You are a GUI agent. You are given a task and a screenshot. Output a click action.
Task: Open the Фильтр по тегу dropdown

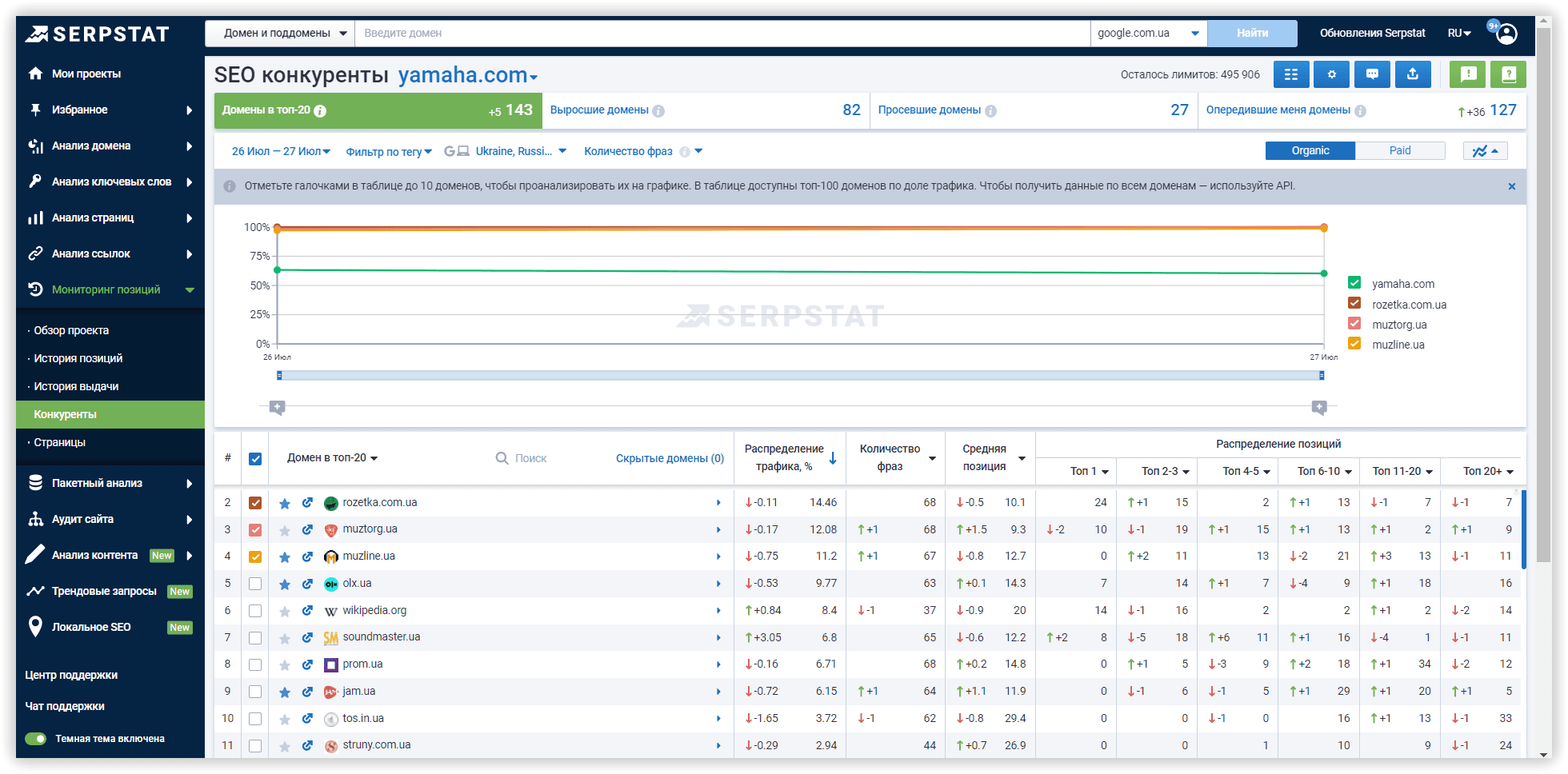tap(388, 152)
